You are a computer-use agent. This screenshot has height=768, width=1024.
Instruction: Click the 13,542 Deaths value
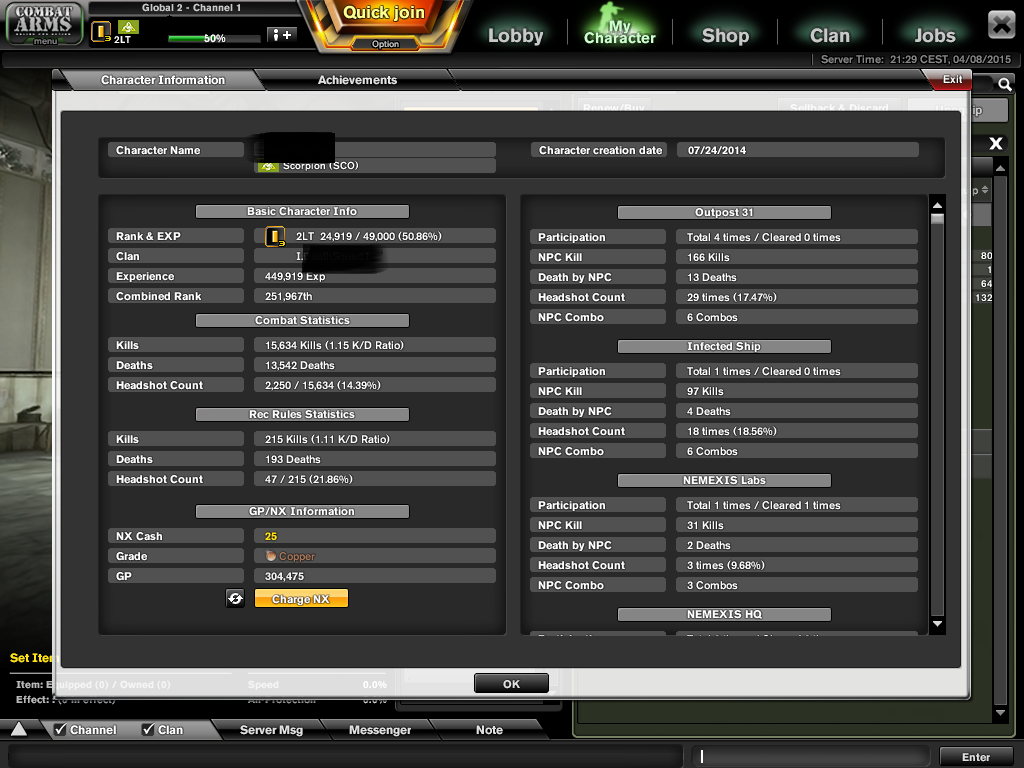click(300, 365)
